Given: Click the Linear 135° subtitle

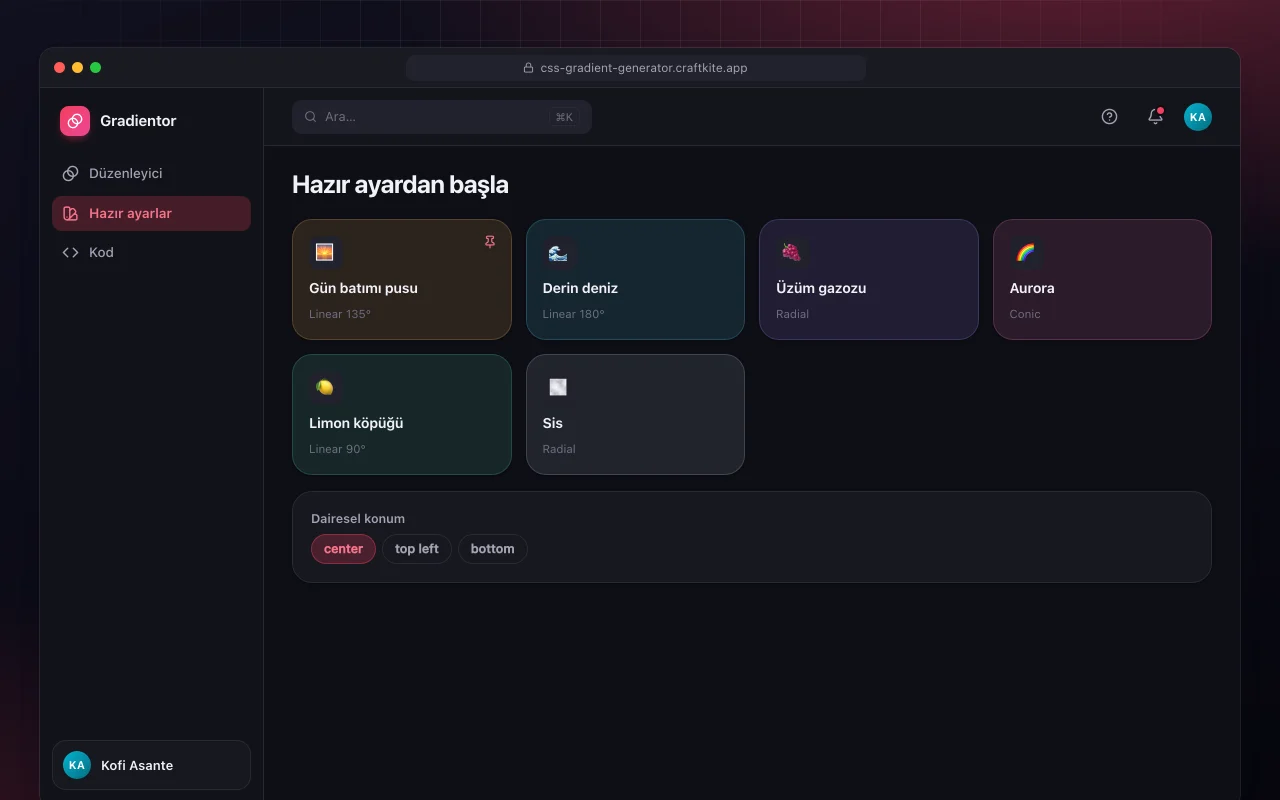Looking at the screenshot, I should tap(340, 314).
